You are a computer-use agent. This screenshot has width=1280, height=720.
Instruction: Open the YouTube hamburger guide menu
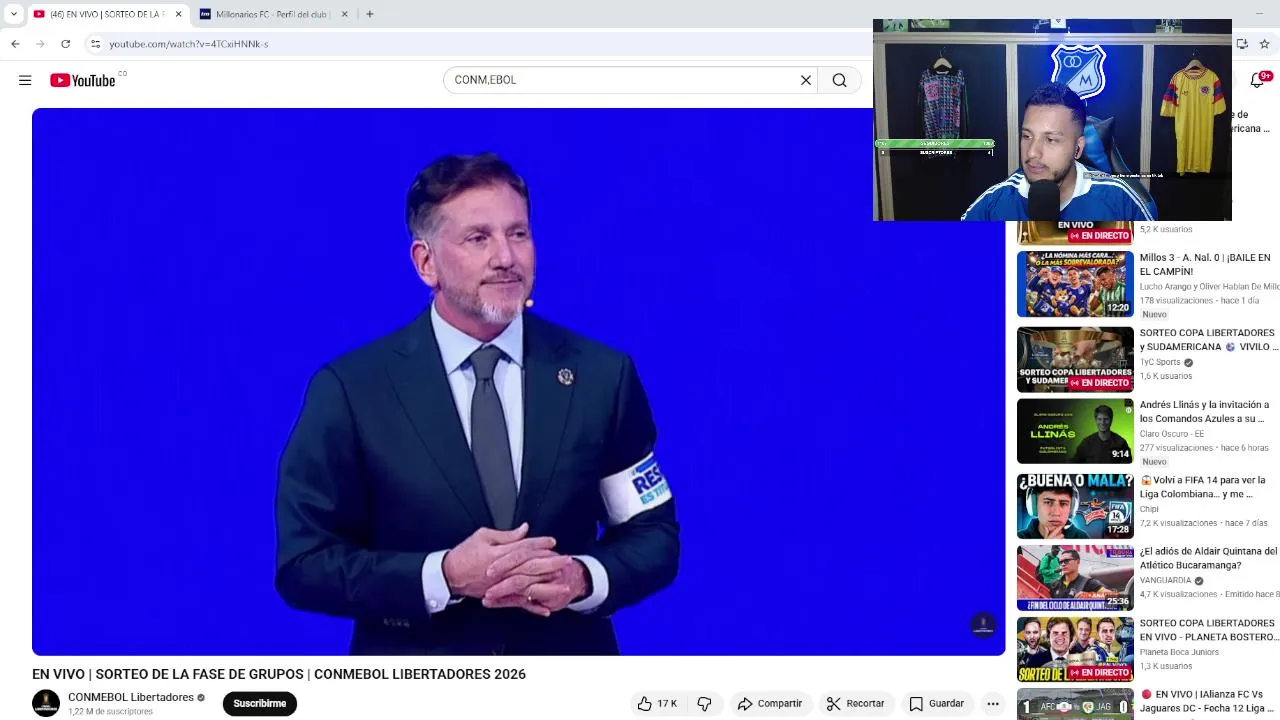click(x=25, y=80)
